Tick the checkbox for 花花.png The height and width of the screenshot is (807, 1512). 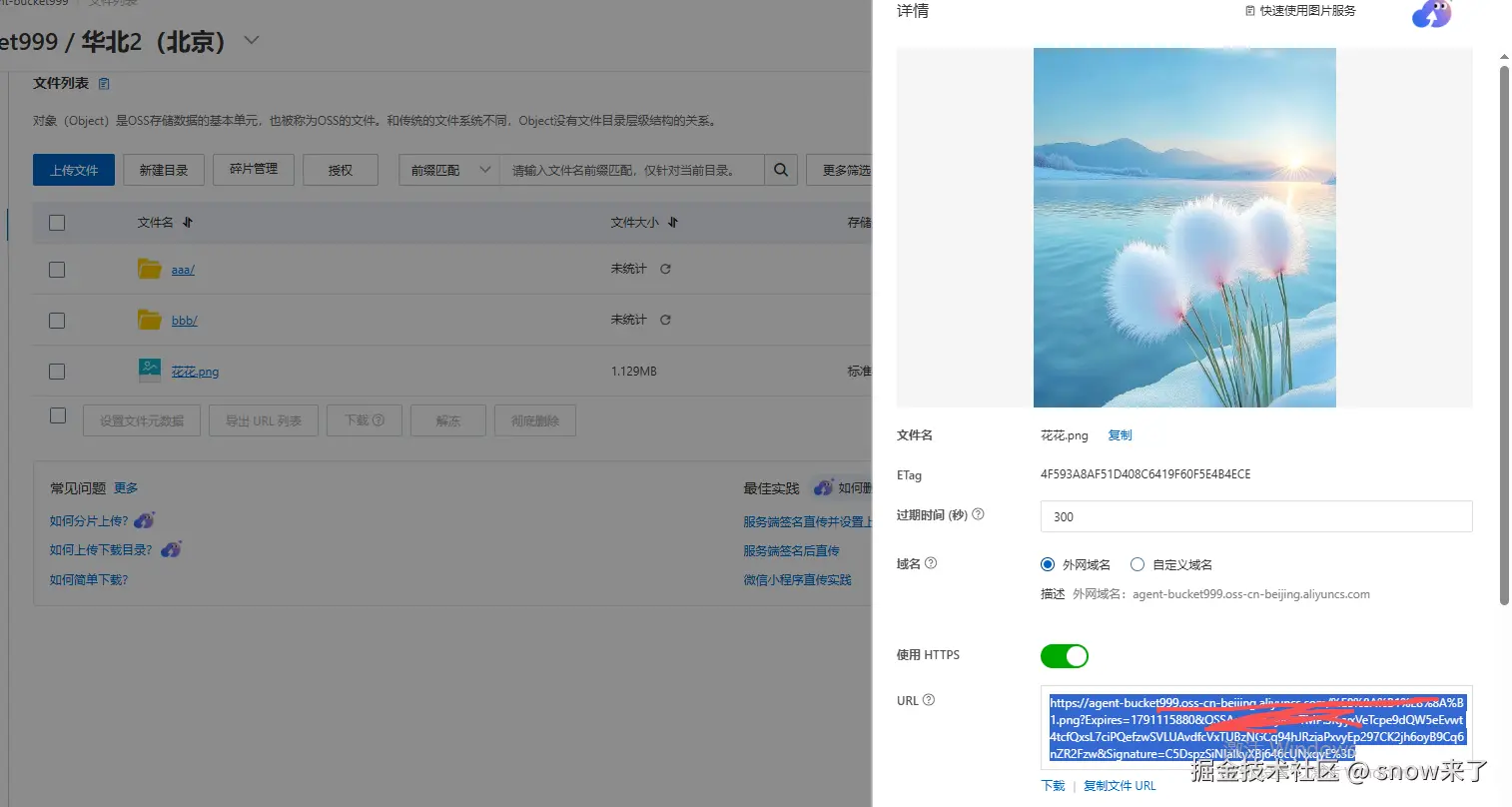(57, 372)
